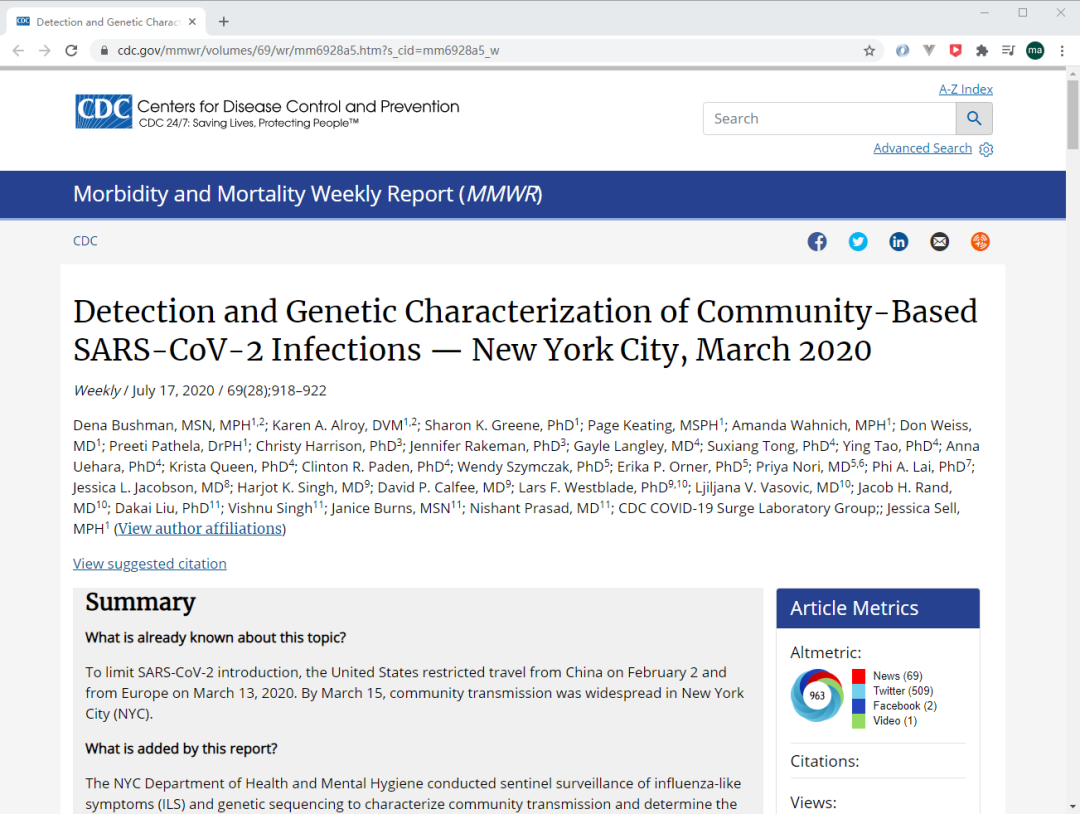Bookmark this page with the star icon

click(869, 50)
